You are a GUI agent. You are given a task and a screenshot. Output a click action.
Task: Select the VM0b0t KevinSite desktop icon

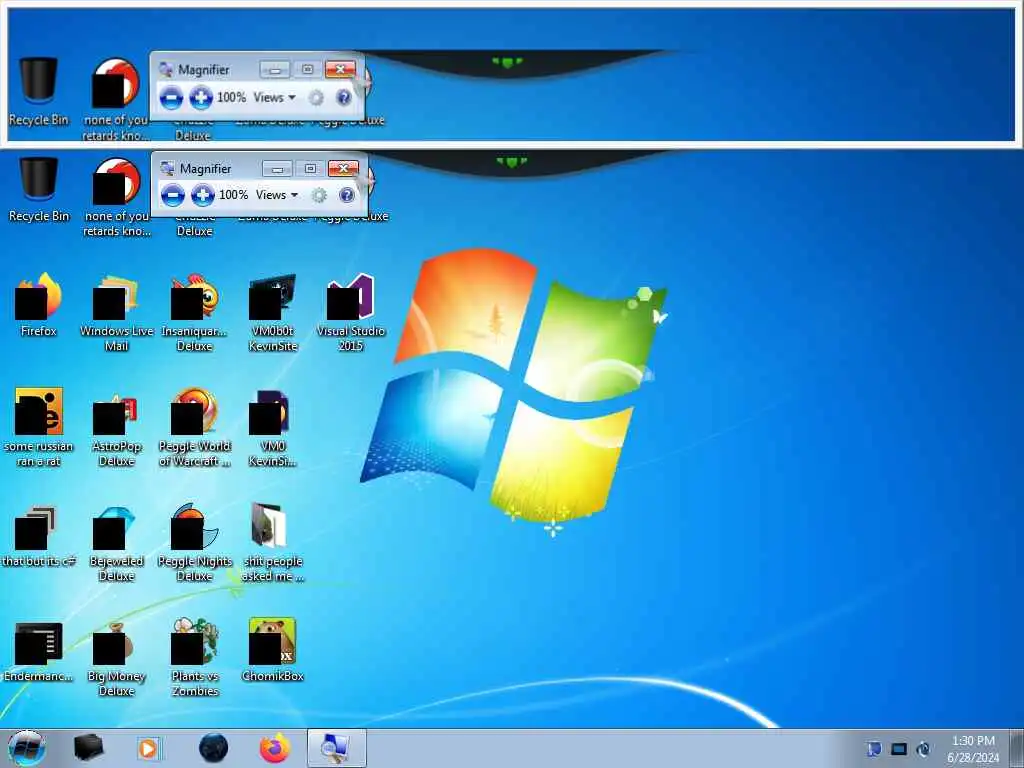coord(272,312)
